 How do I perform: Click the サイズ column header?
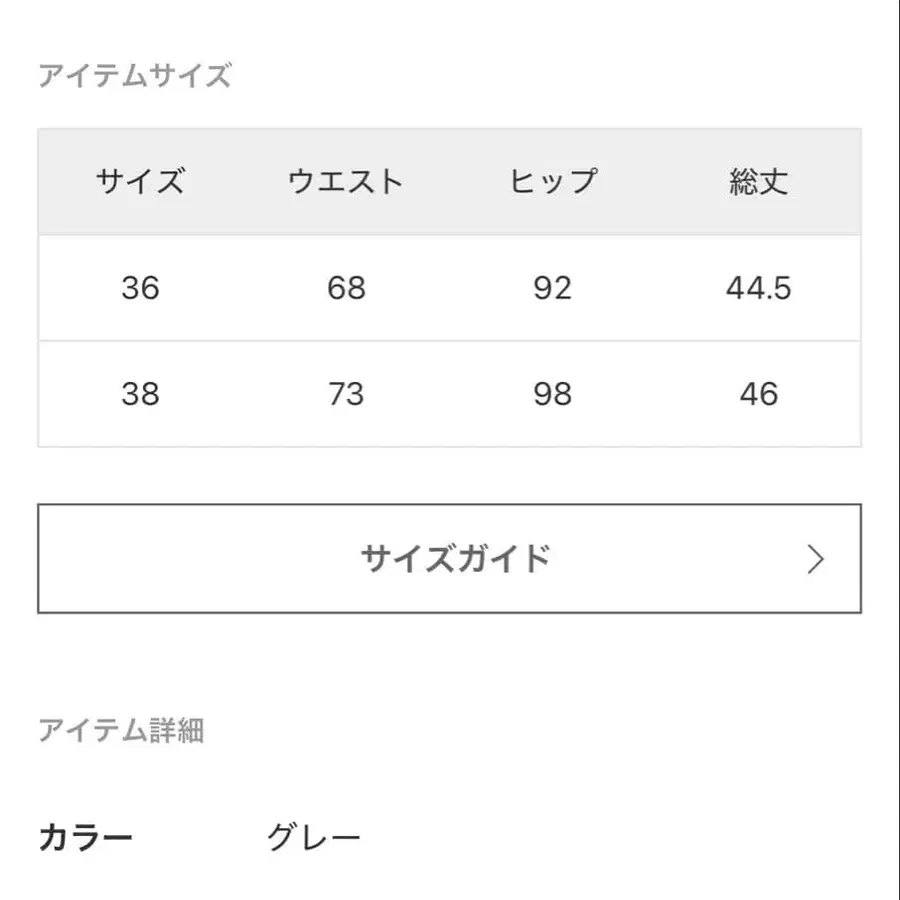(x=140, y=182)
